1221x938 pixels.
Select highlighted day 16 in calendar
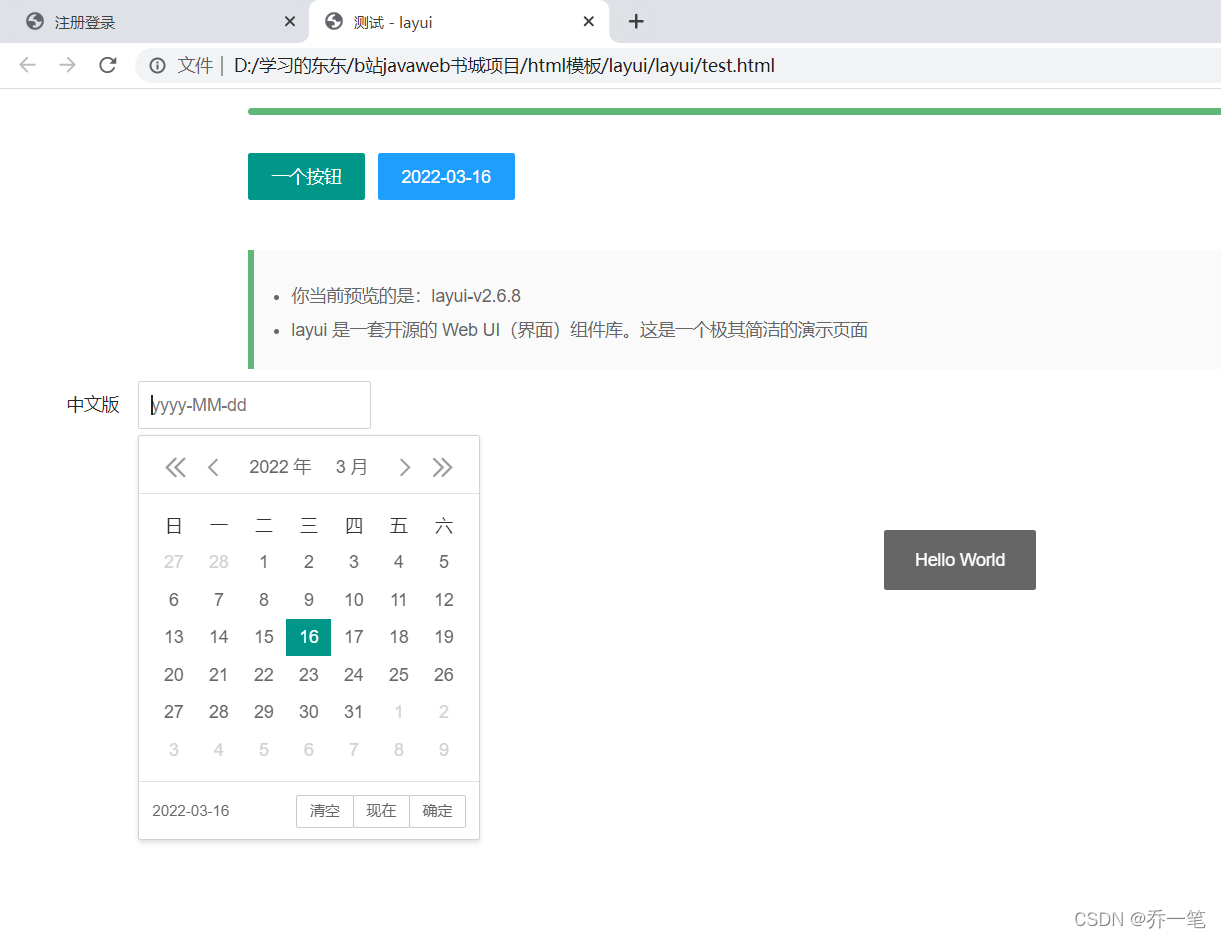tap(308, 637)
